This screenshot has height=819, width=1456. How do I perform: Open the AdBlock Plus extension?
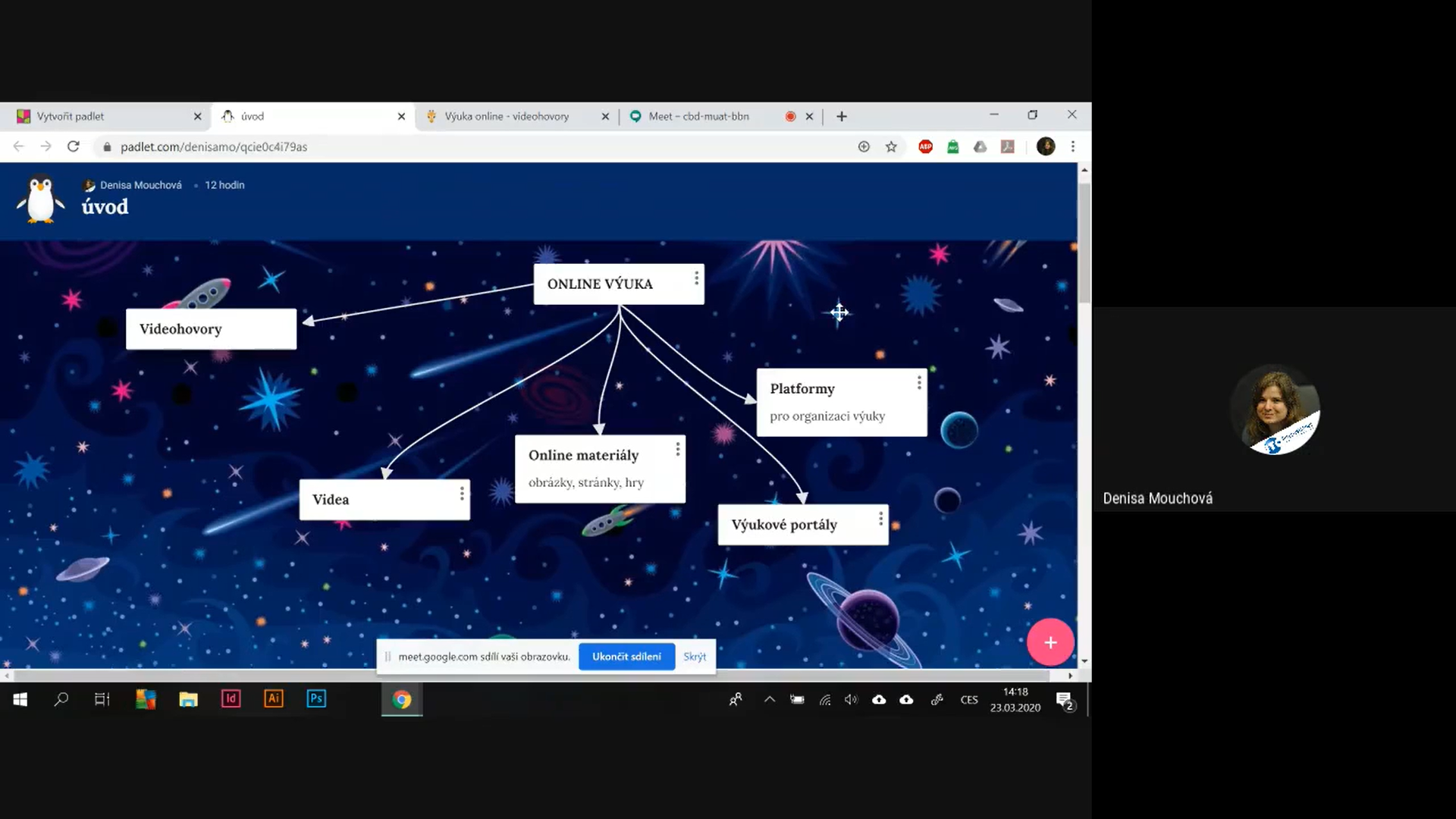point(925,146)
